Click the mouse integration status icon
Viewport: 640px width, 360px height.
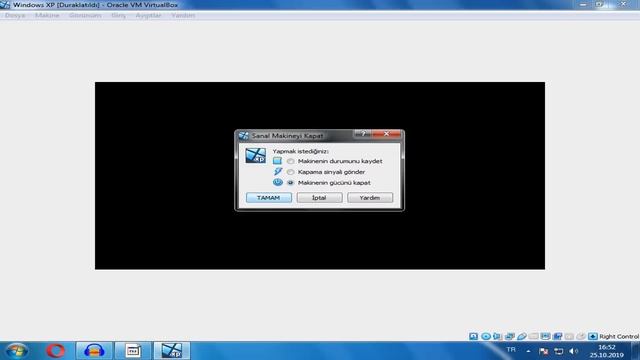coord(581,336)
